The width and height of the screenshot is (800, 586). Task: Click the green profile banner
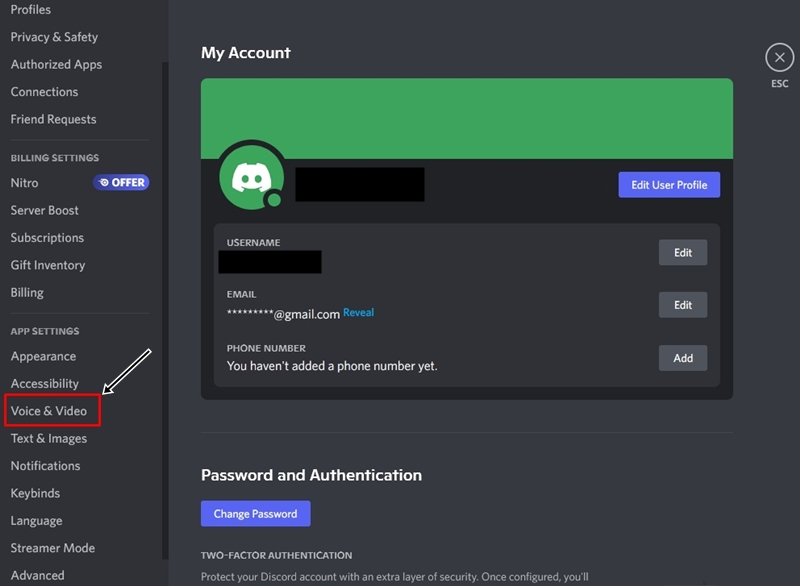coord(467,118)
